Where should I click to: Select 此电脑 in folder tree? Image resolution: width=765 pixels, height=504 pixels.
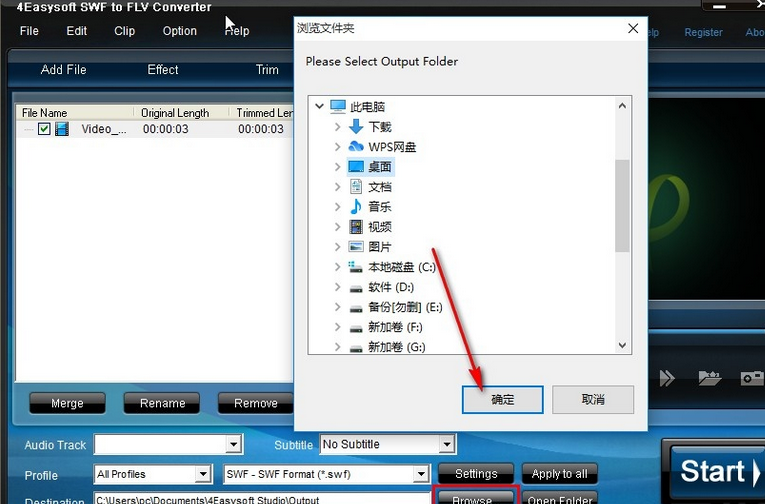click(367, 106)
